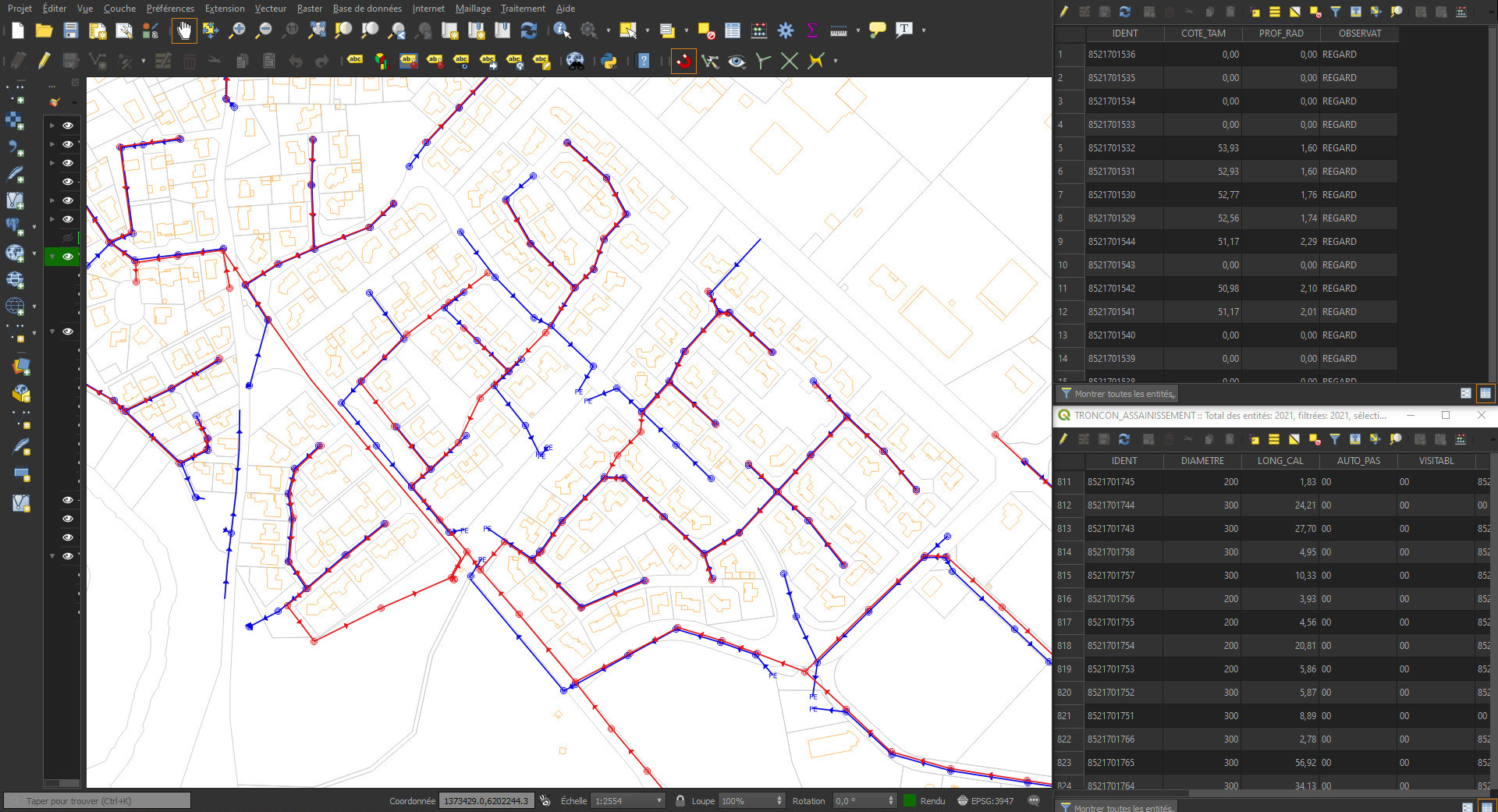The height and width of the screenshot is (812, 1498).
Task: Toggle editing with the yellow pencil icon
Action: [44, 61]
